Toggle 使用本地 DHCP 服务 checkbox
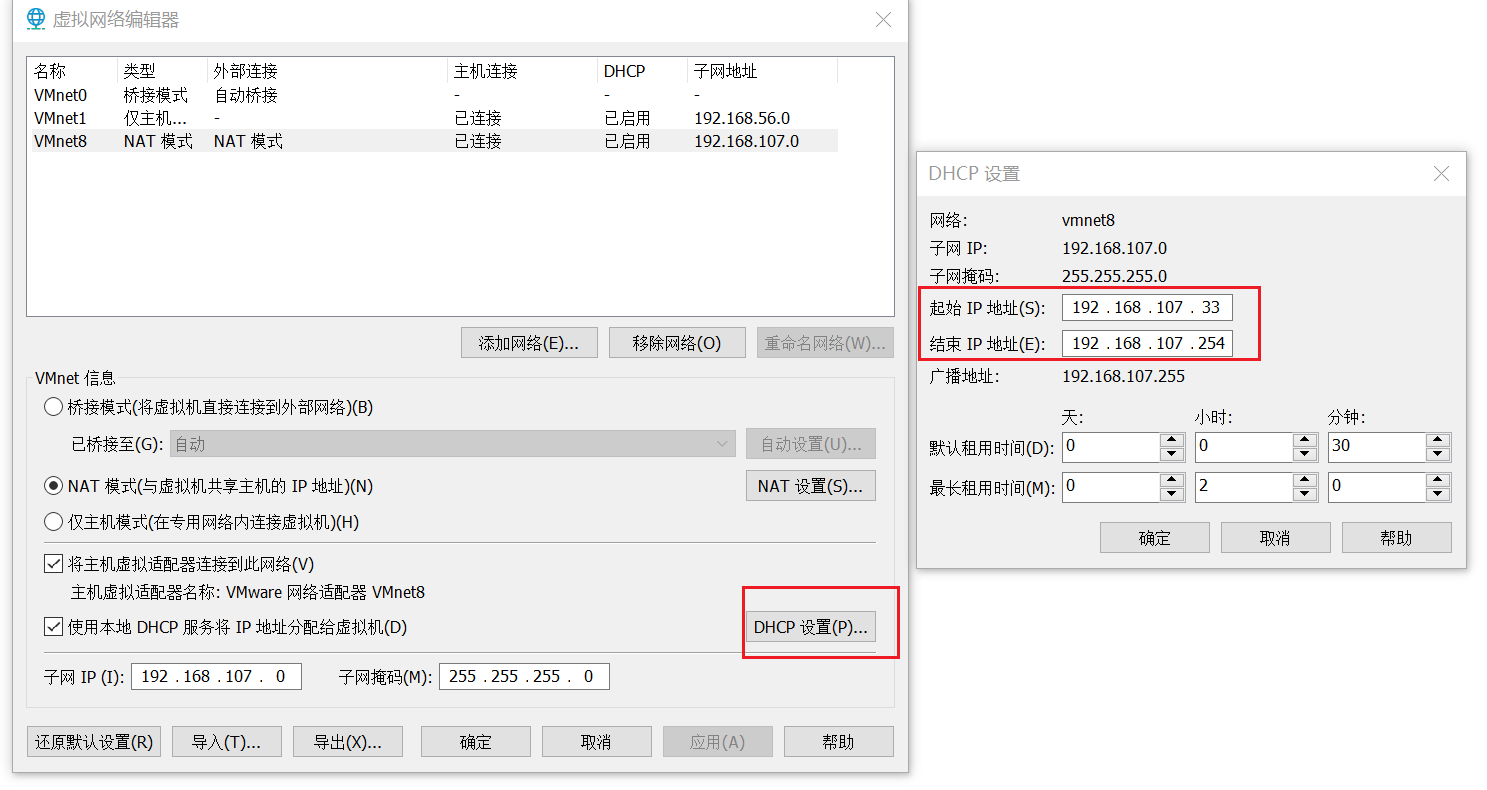Image resolution: width=1487 pixels, height=790 pixels. point(54,627)
